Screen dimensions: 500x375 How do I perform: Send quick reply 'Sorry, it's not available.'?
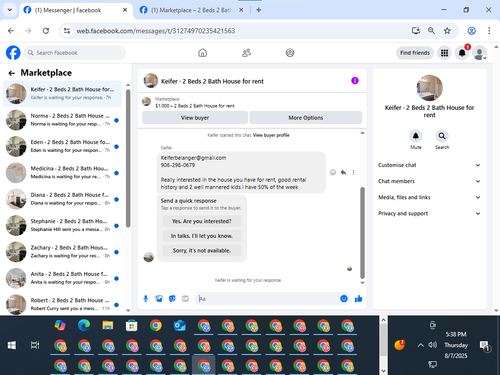[x=202, y=251]
